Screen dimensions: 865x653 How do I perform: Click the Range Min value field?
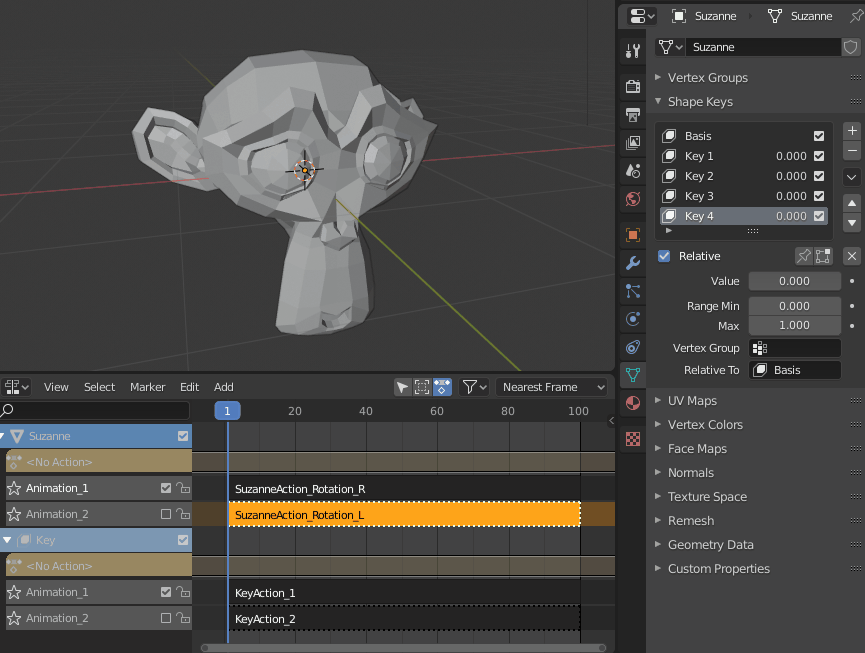point(794,306)
